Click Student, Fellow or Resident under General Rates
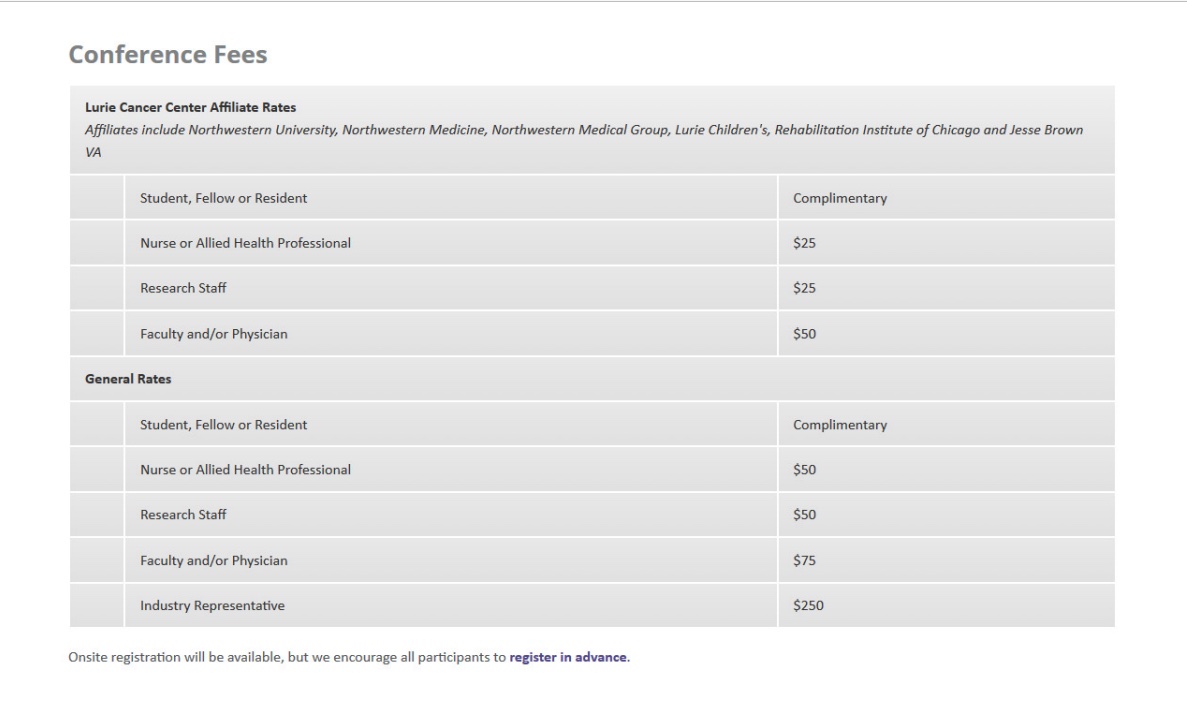 223,424
